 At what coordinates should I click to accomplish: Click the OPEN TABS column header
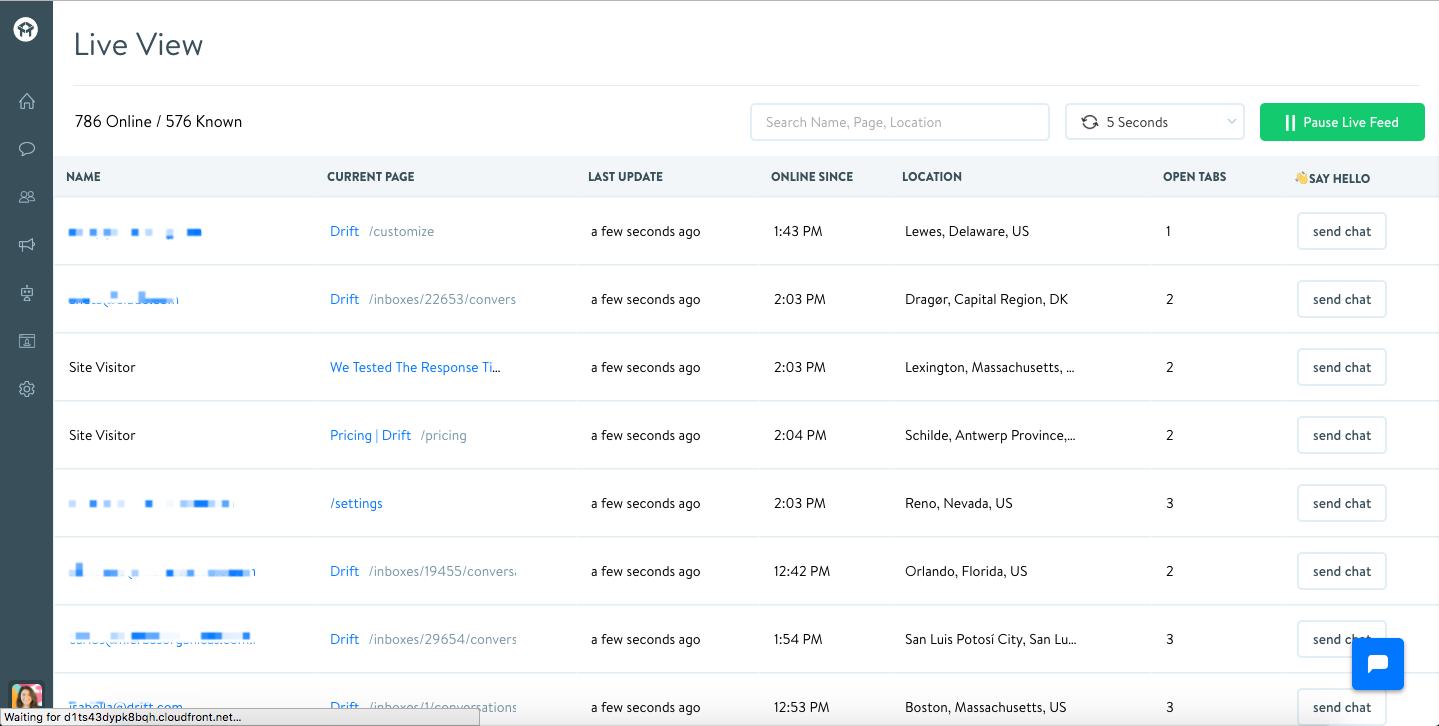pyautogui.click(x=1195, y=177)
